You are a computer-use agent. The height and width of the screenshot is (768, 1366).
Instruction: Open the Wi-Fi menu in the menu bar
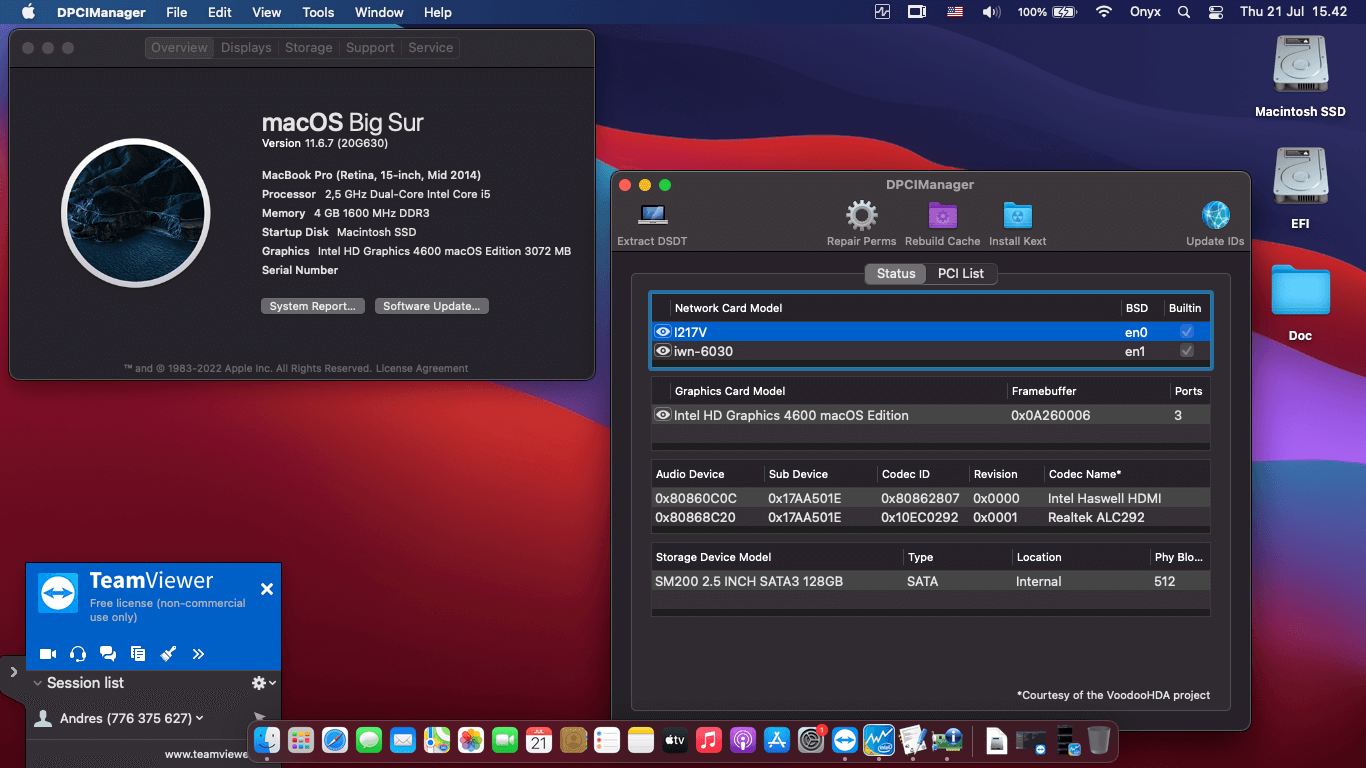[1103, 12]
